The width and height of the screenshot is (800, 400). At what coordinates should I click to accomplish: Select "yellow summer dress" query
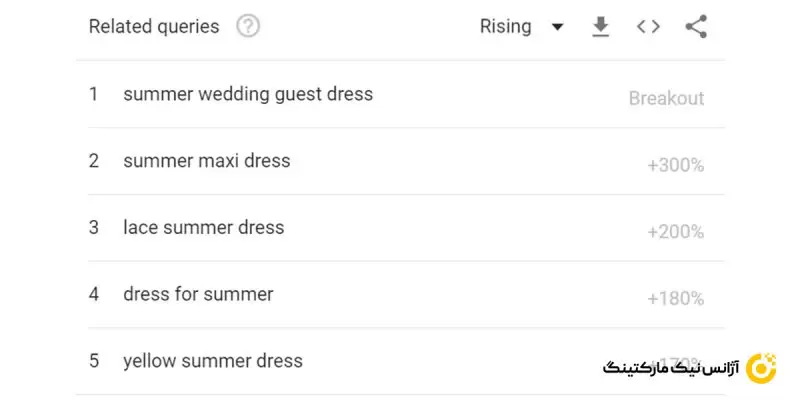[x=212, y=361]
